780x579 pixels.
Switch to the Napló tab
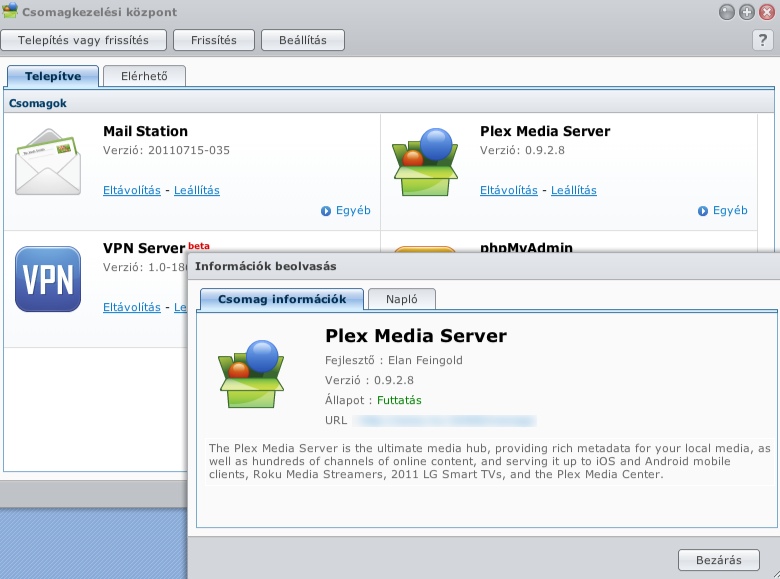pyautogui.click(x=402, y=299)
